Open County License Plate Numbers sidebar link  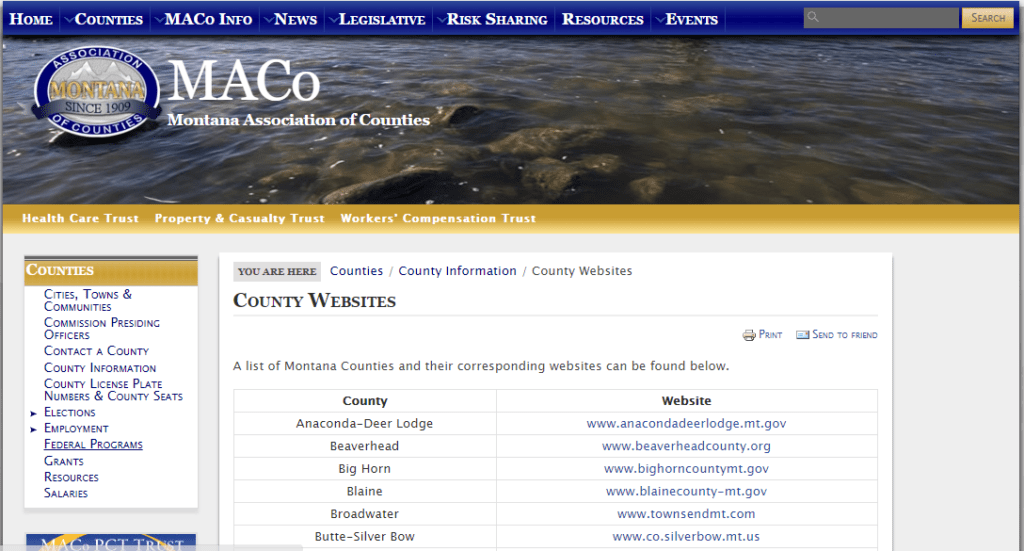(x=114, y=390)
